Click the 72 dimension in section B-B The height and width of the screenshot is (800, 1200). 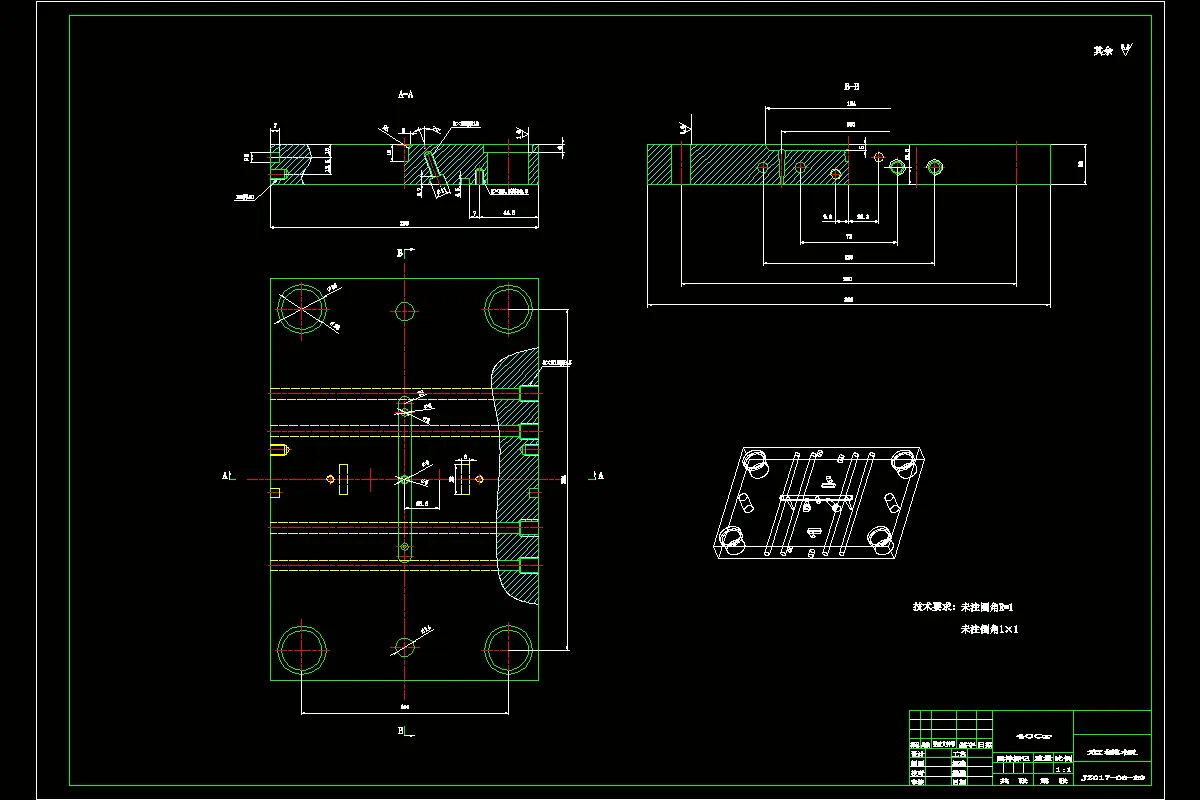pos(848,238)
